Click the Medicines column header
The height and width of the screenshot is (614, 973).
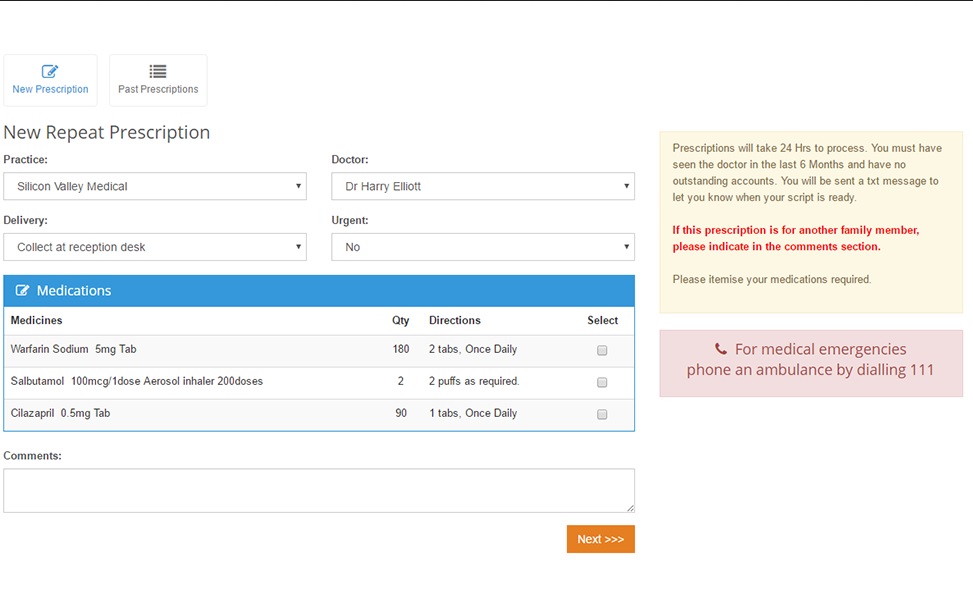pos(37,320)
